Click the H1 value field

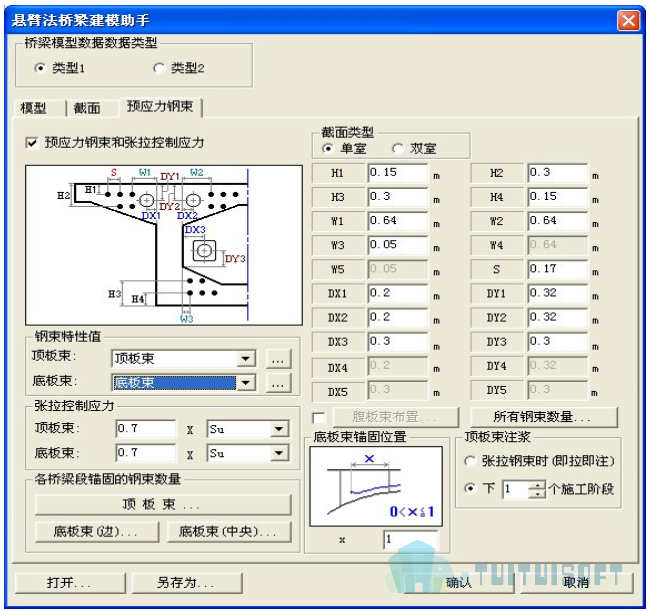398,173
